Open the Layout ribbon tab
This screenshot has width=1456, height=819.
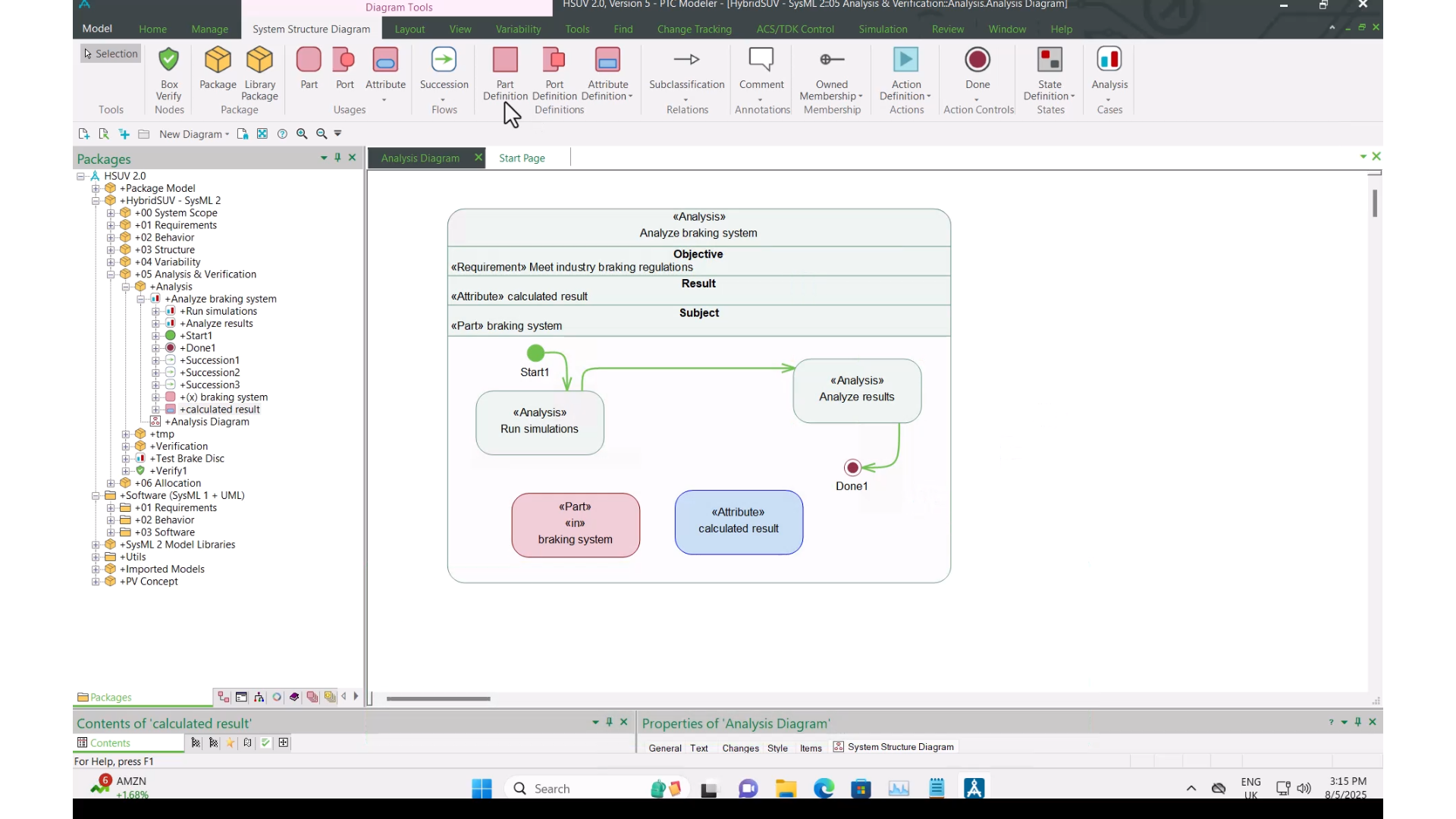point(409,29)
